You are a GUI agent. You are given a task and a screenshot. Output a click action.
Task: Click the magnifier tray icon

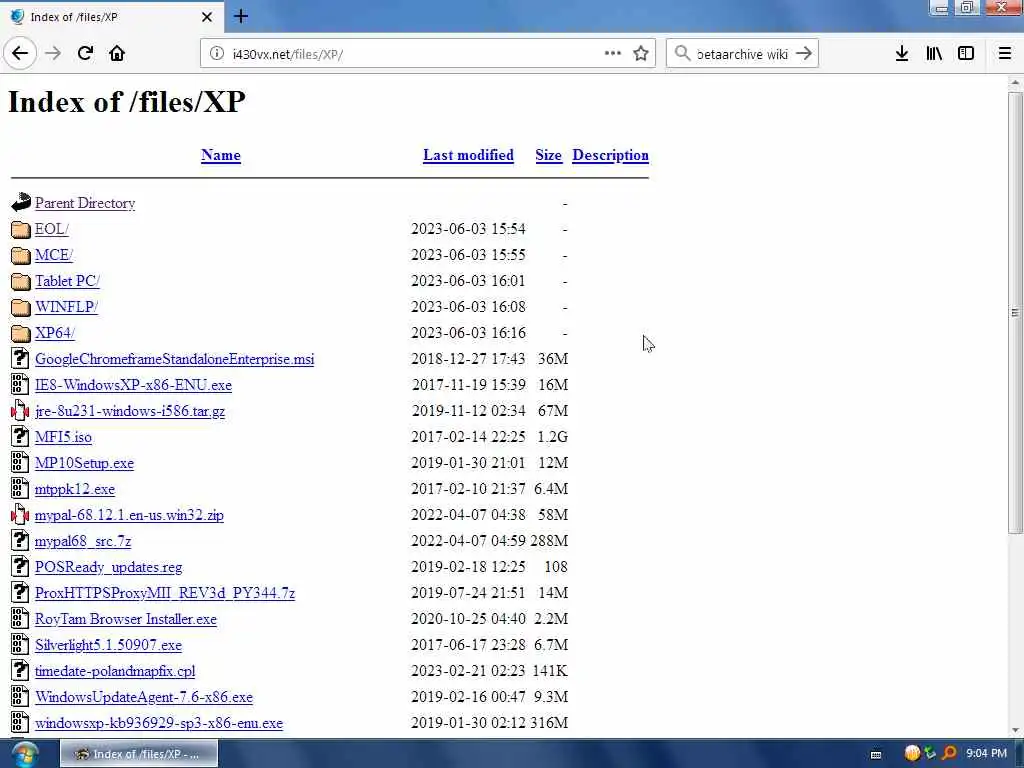[949, 754]
